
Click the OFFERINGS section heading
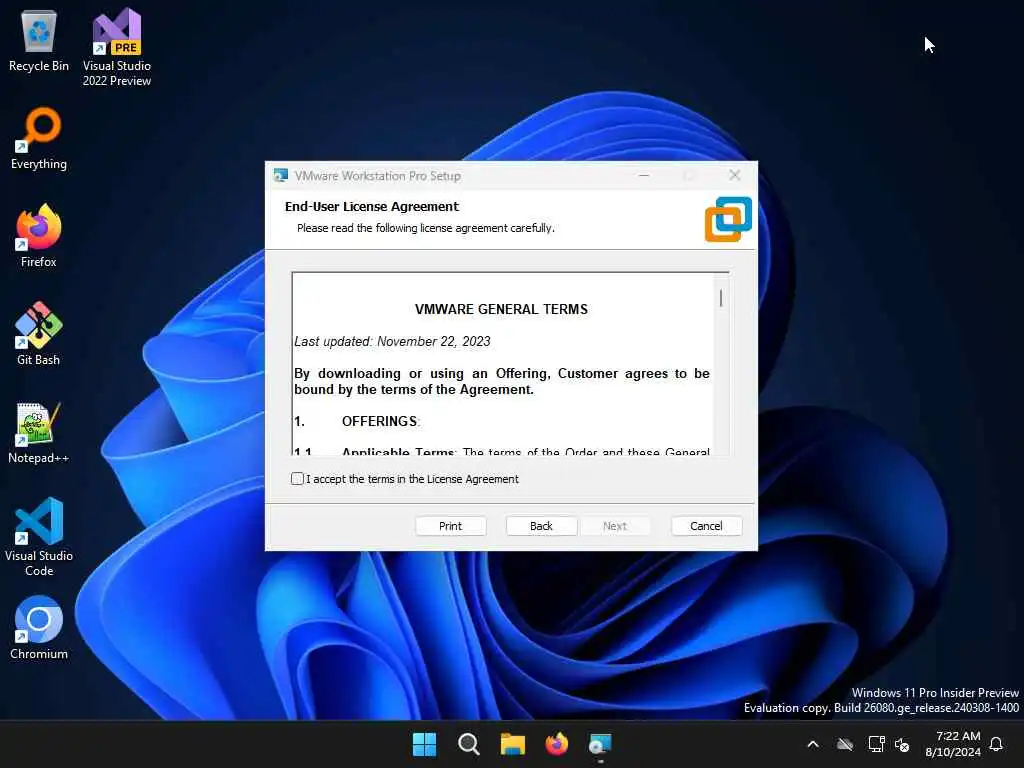[x=379, y=421]
